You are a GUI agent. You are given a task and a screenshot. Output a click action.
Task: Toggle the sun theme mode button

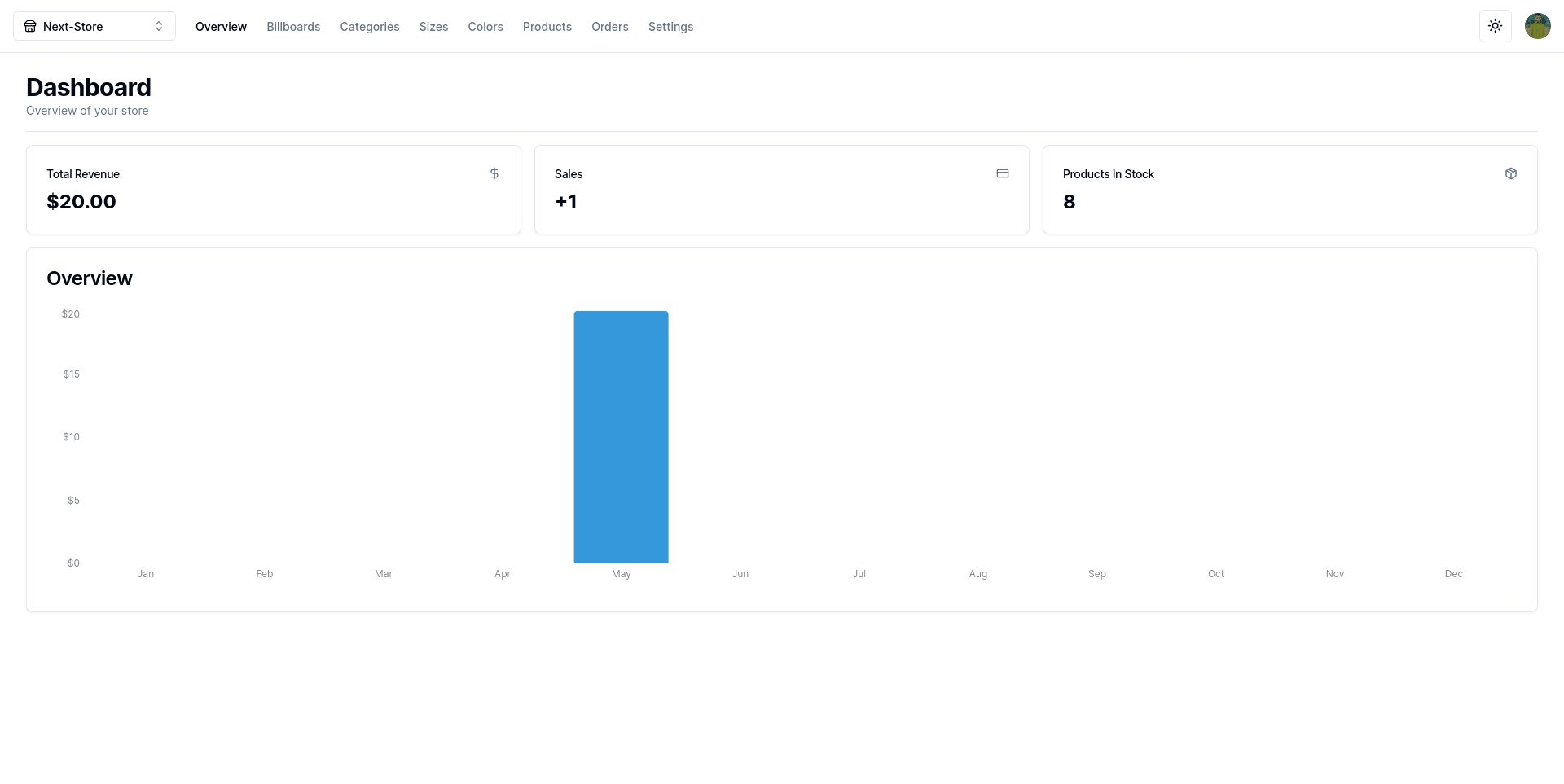click(x=1495, y=26)
